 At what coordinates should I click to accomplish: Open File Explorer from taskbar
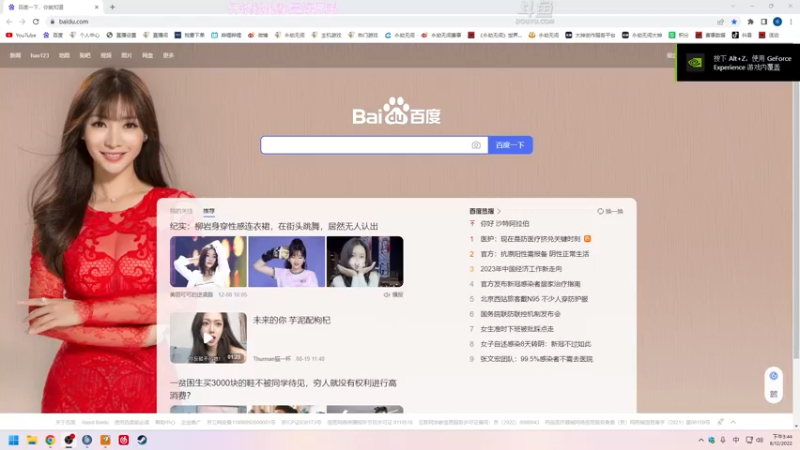click(x=32, y=440)
